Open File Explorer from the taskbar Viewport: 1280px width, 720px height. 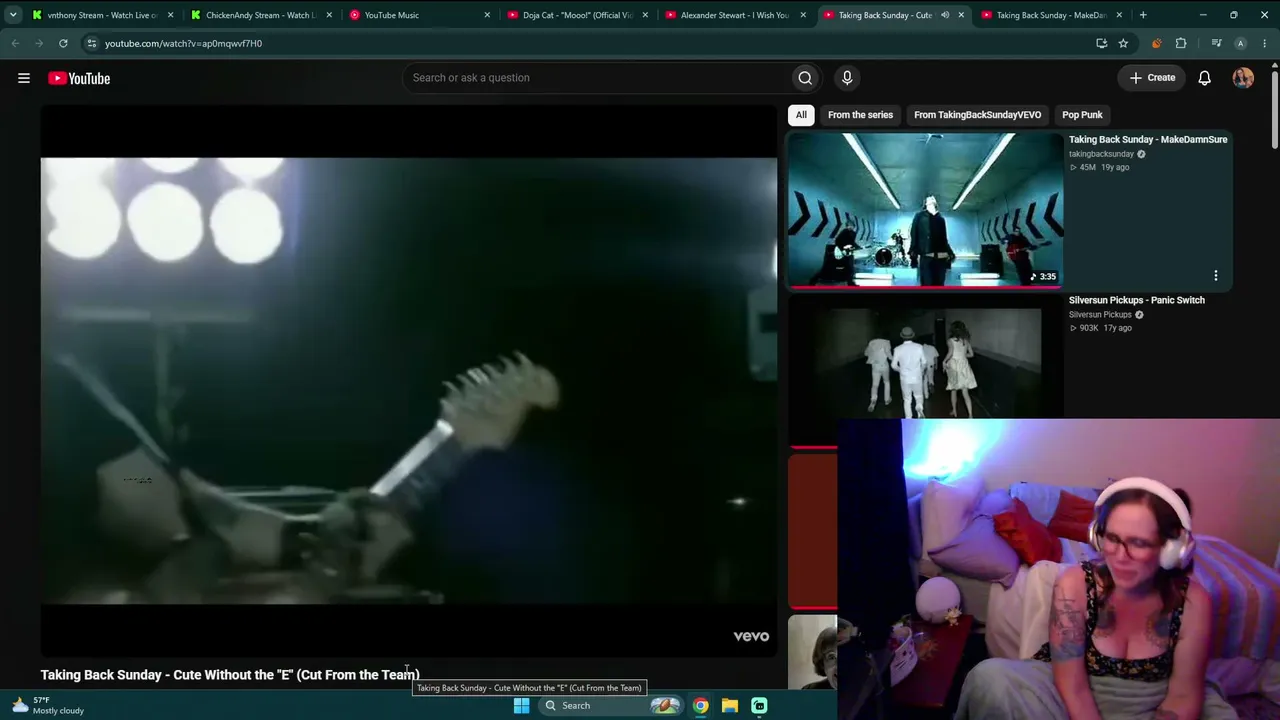coord(730,705)
